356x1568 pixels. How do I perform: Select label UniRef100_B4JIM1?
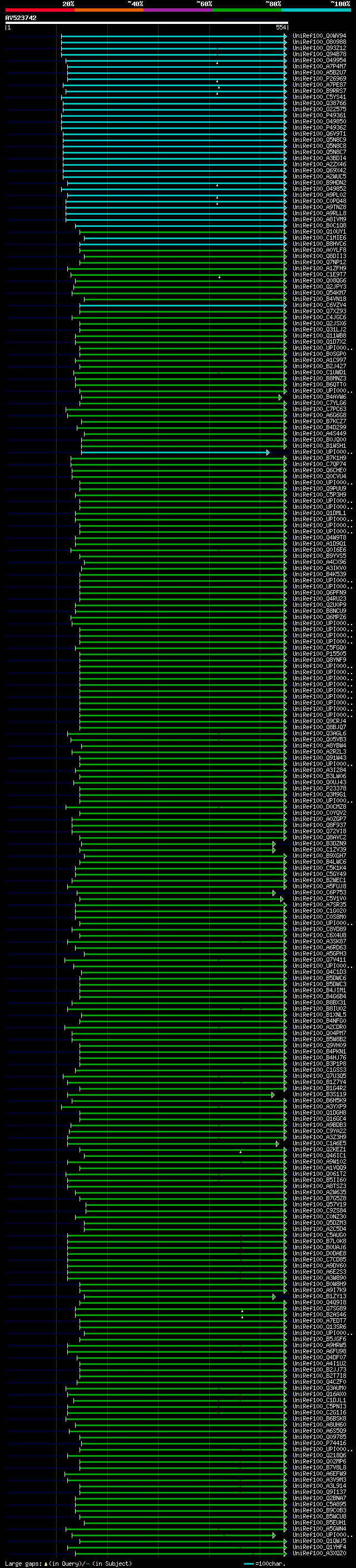coord(319,990)
